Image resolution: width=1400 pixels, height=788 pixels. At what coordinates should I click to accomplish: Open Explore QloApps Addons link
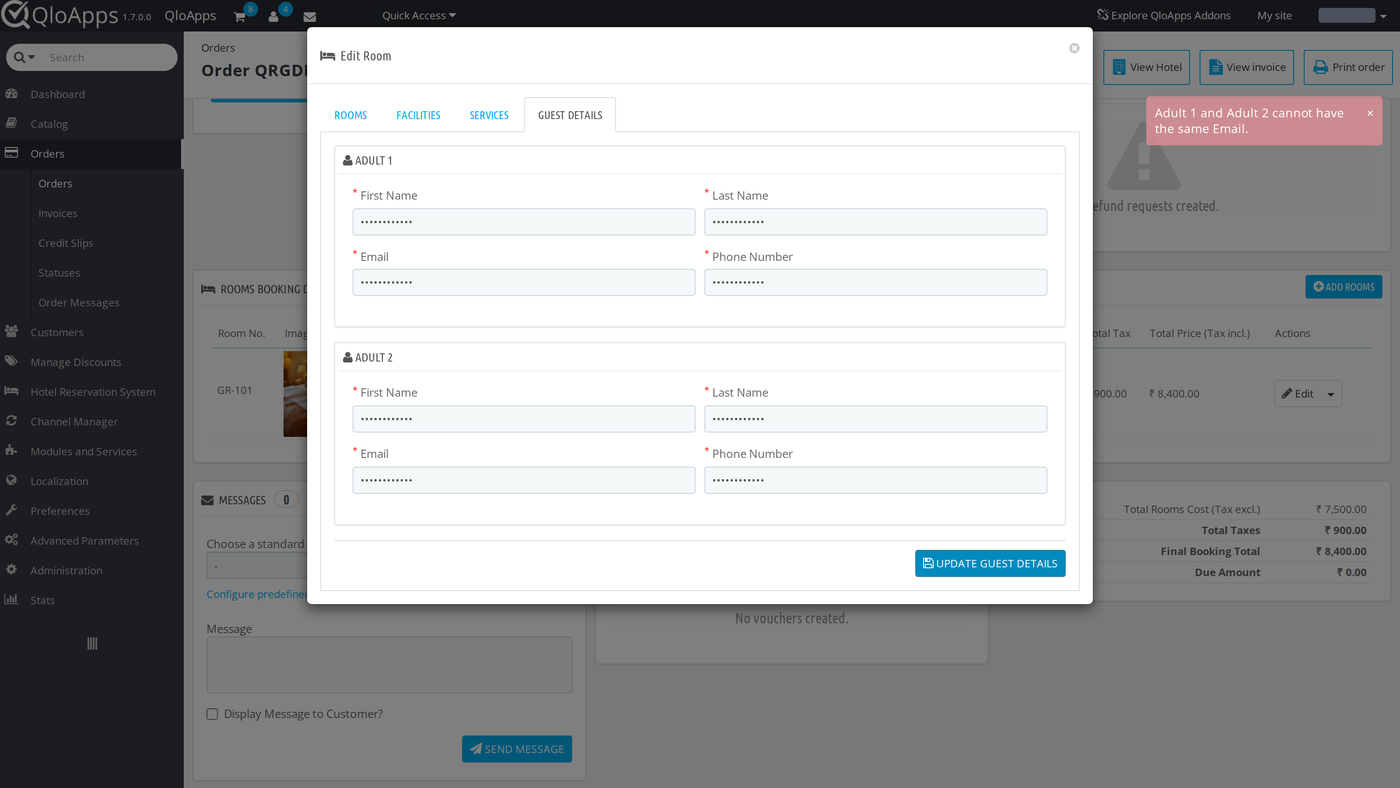[1164, 15]
